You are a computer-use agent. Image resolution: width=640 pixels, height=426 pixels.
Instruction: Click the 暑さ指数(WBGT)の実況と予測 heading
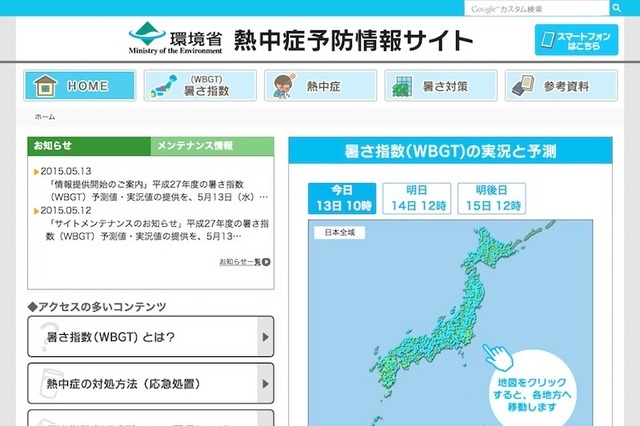point(451,151)
